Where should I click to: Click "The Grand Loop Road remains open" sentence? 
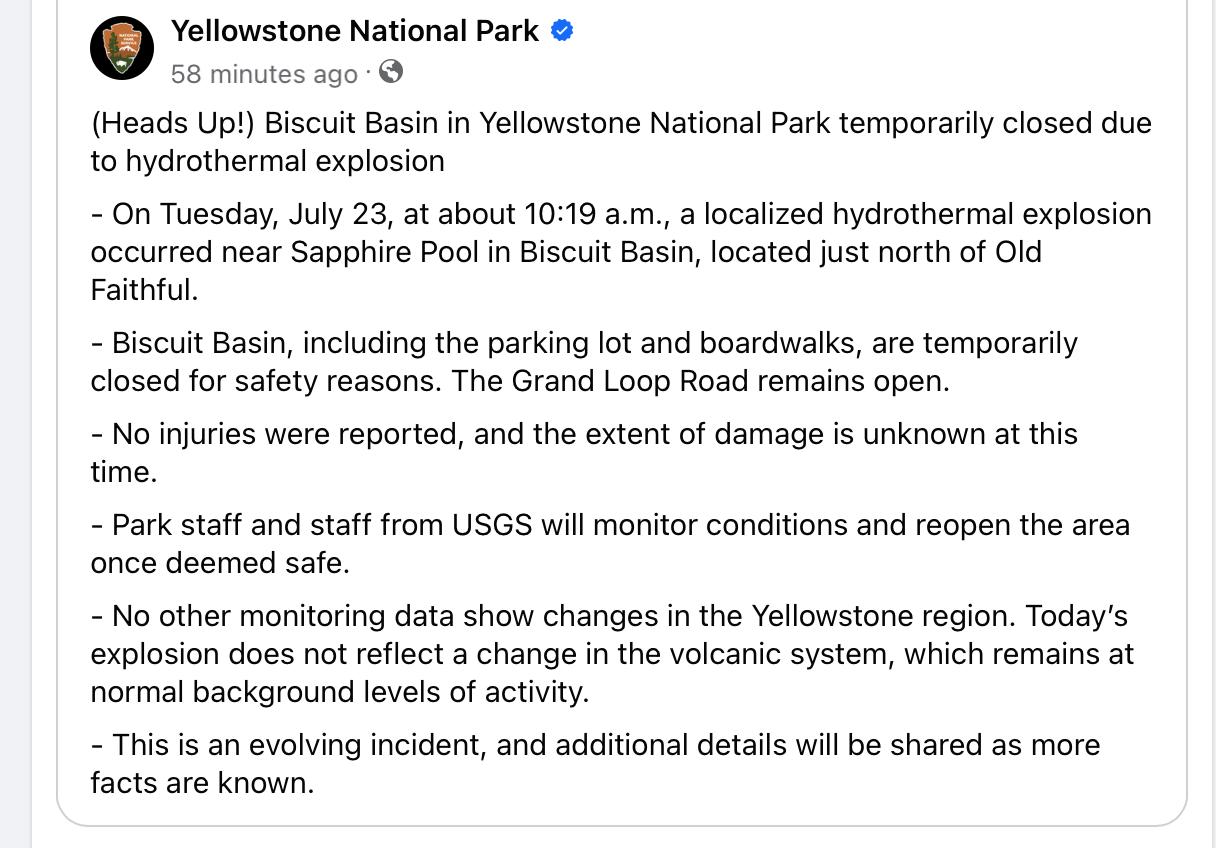coord(730,381)
